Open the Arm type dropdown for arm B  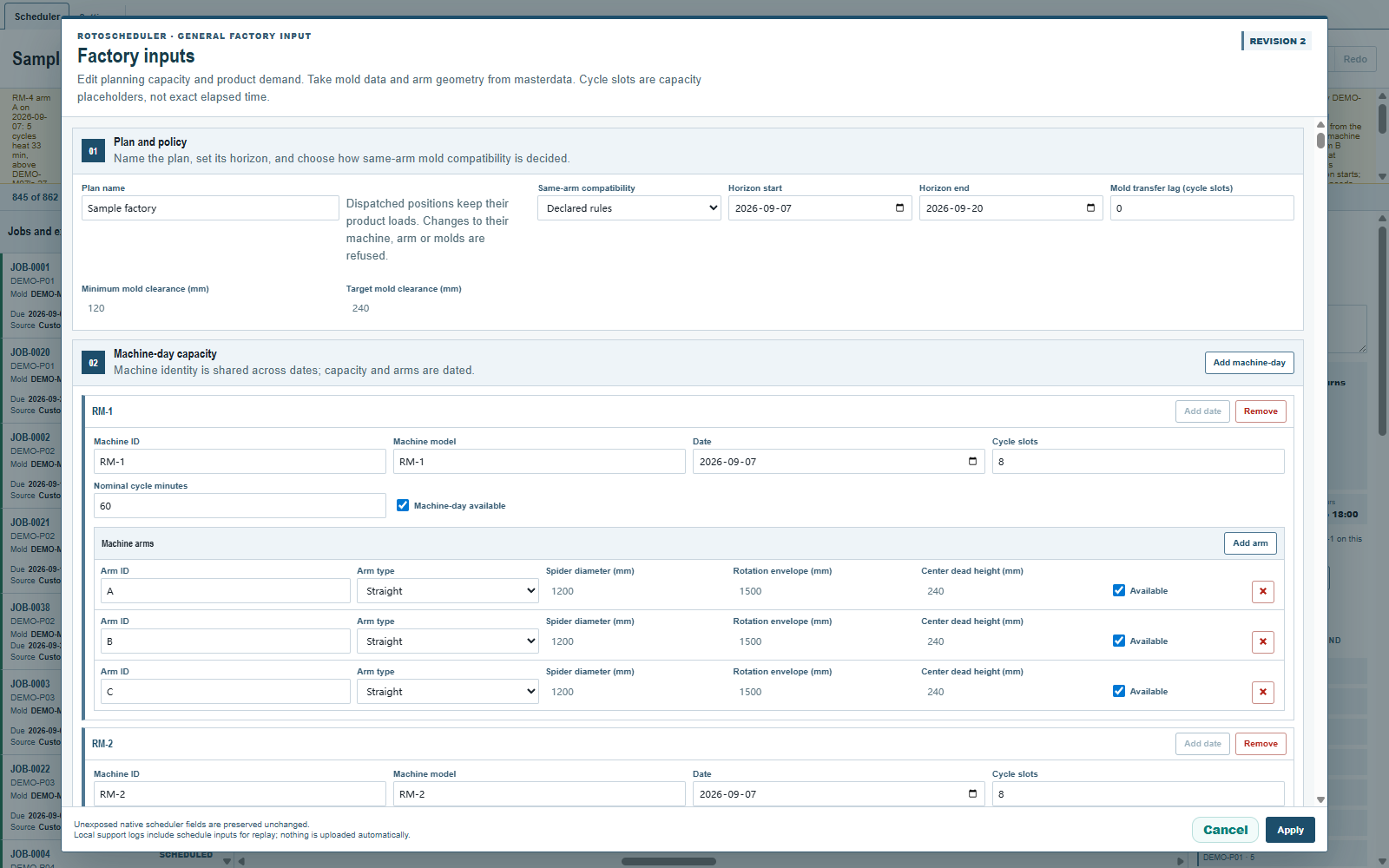tap(448, 641)
